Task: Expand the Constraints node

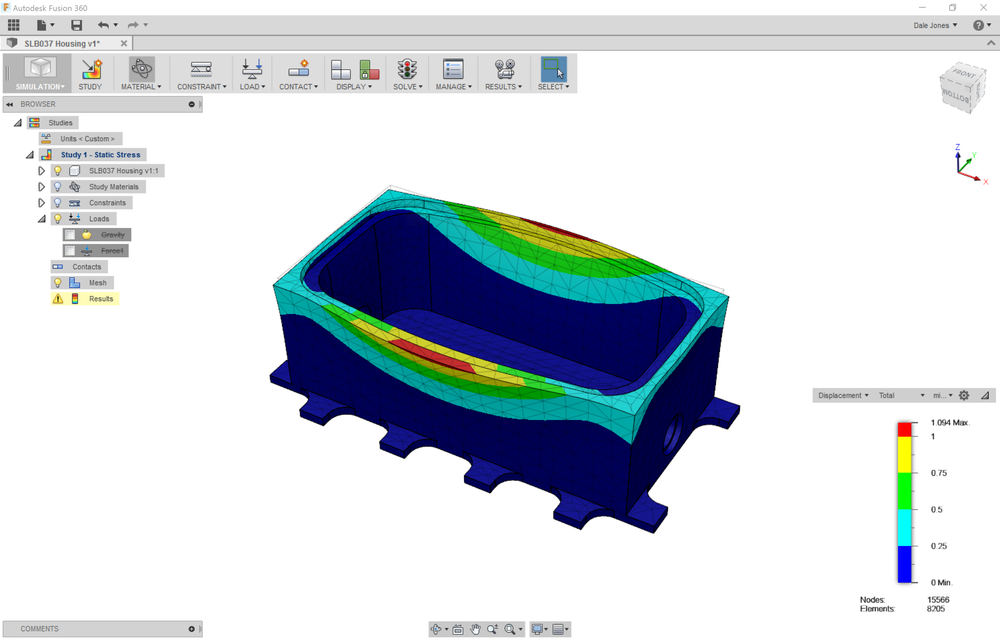Action: [x=41, y=203]
